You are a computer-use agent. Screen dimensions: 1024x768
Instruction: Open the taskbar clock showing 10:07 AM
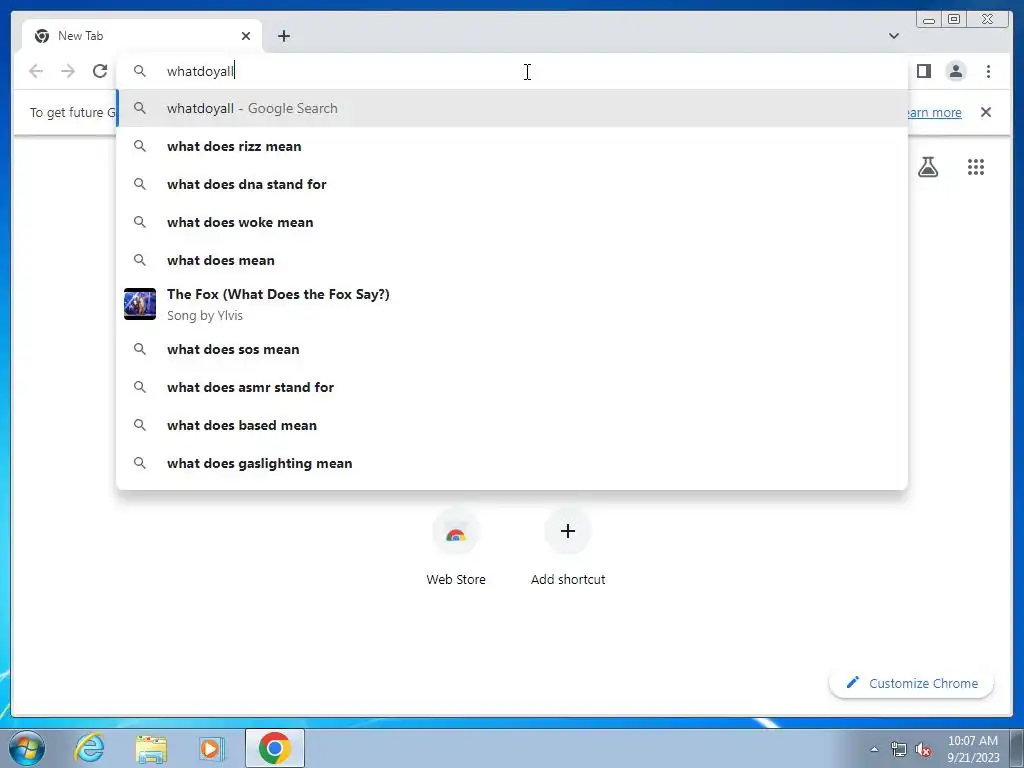click(973, 748)
